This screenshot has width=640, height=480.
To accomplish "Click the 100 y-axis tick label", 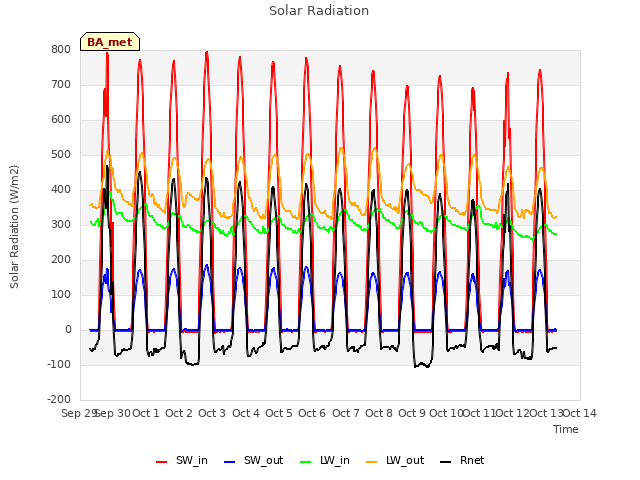I will point(61,295).
